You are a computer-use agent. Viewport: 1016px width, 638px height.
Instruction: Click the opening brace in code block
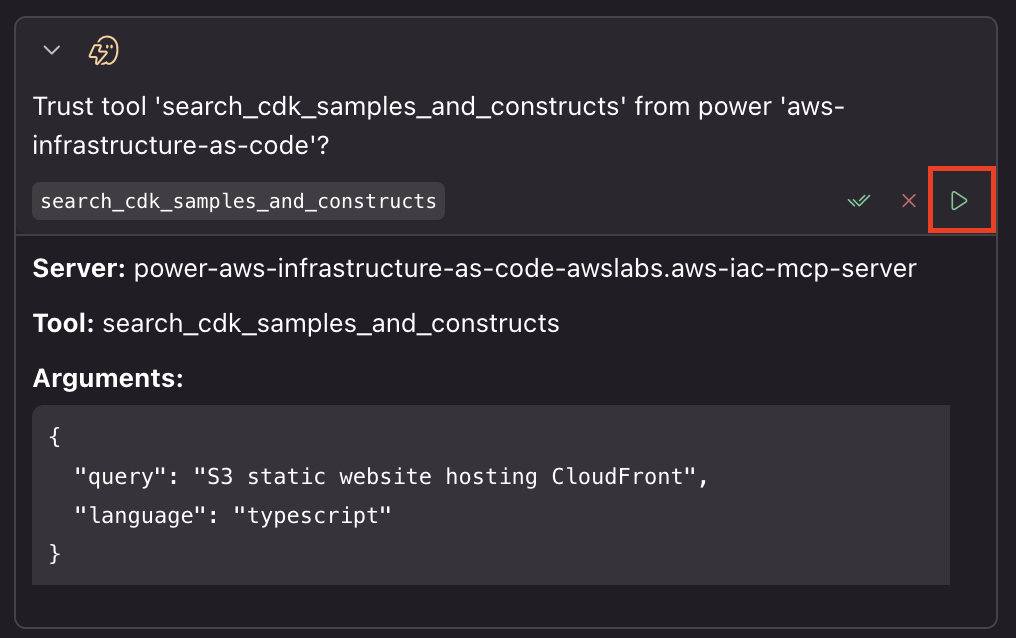coord(55,438)
